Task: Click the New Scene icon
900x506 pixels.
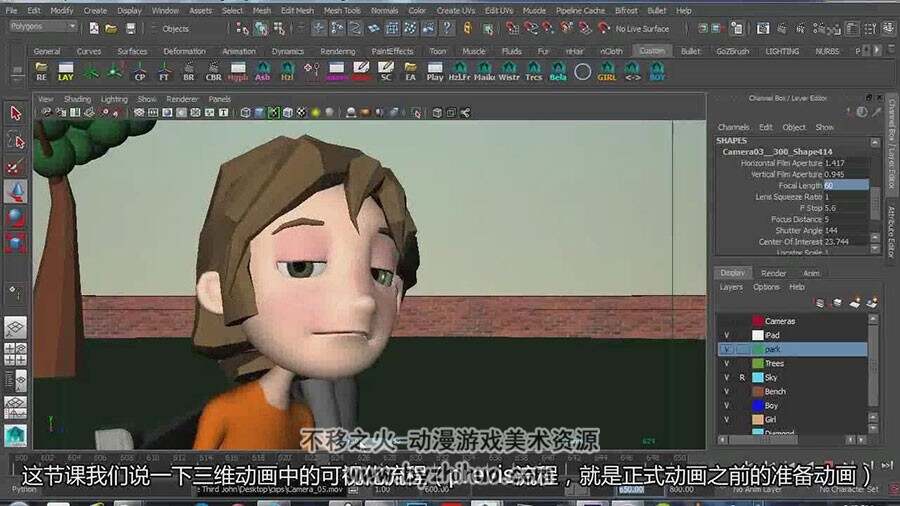Action: click(94, 29)
